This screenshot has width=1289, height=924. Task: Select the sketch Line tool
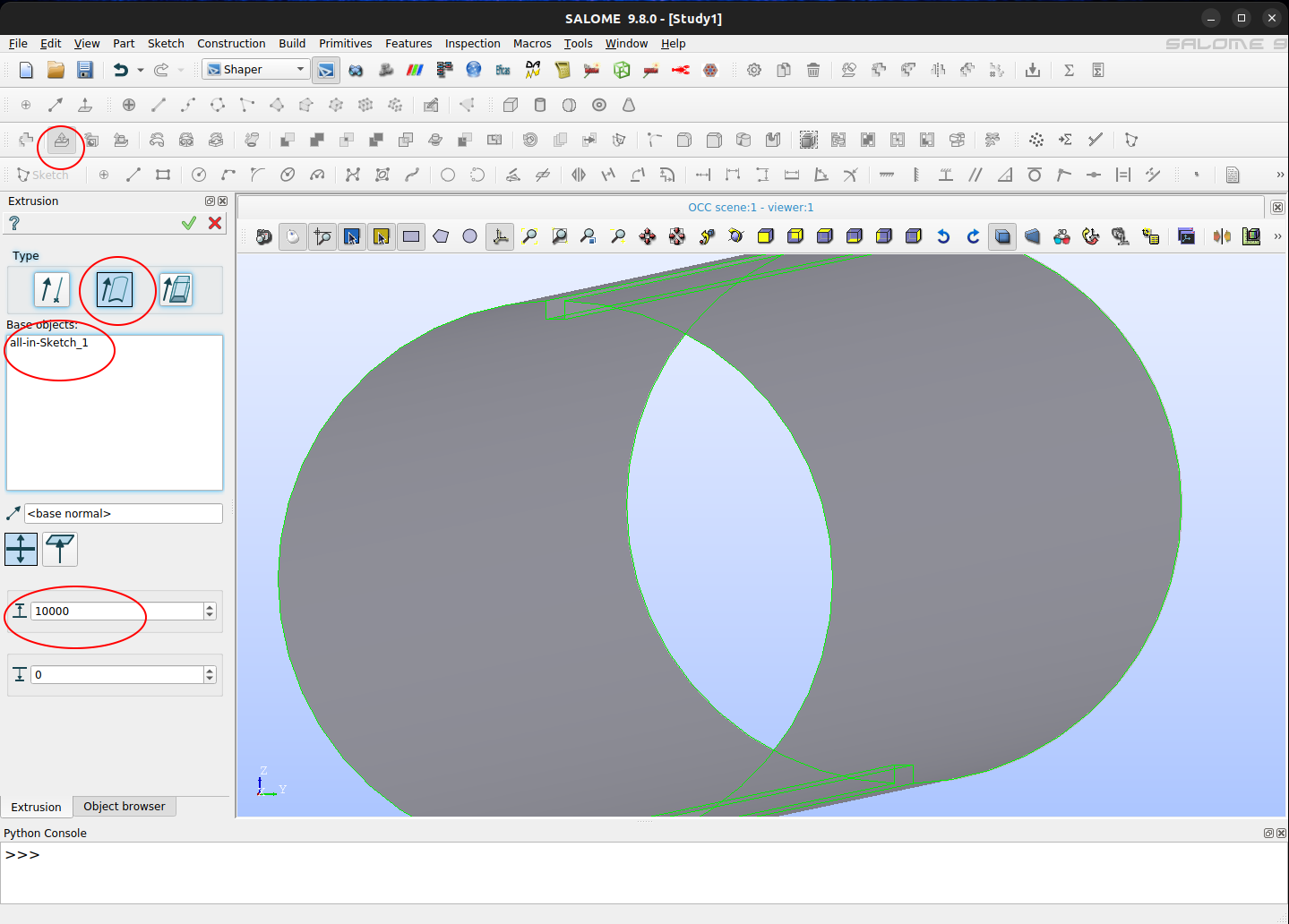click(133, 175)
